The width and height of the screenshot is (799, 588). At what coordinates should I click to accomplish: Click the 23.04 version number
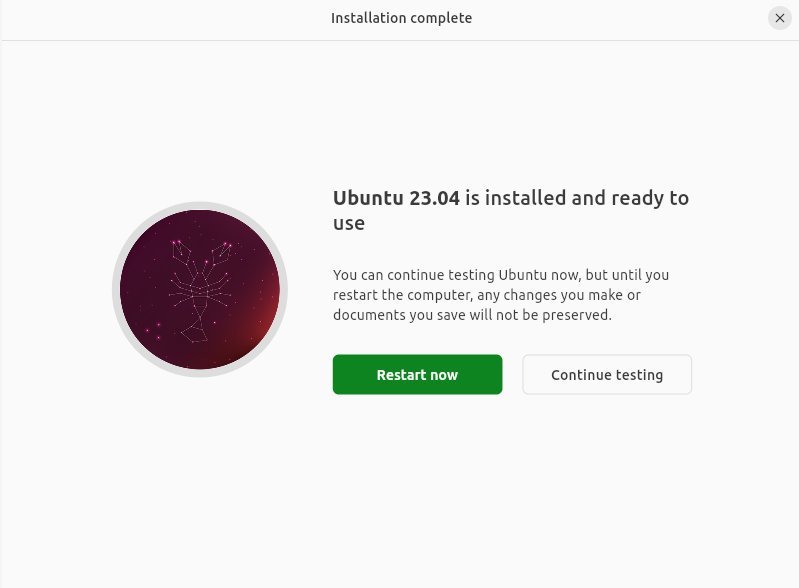pyautogui.click(x=435, y=198)
